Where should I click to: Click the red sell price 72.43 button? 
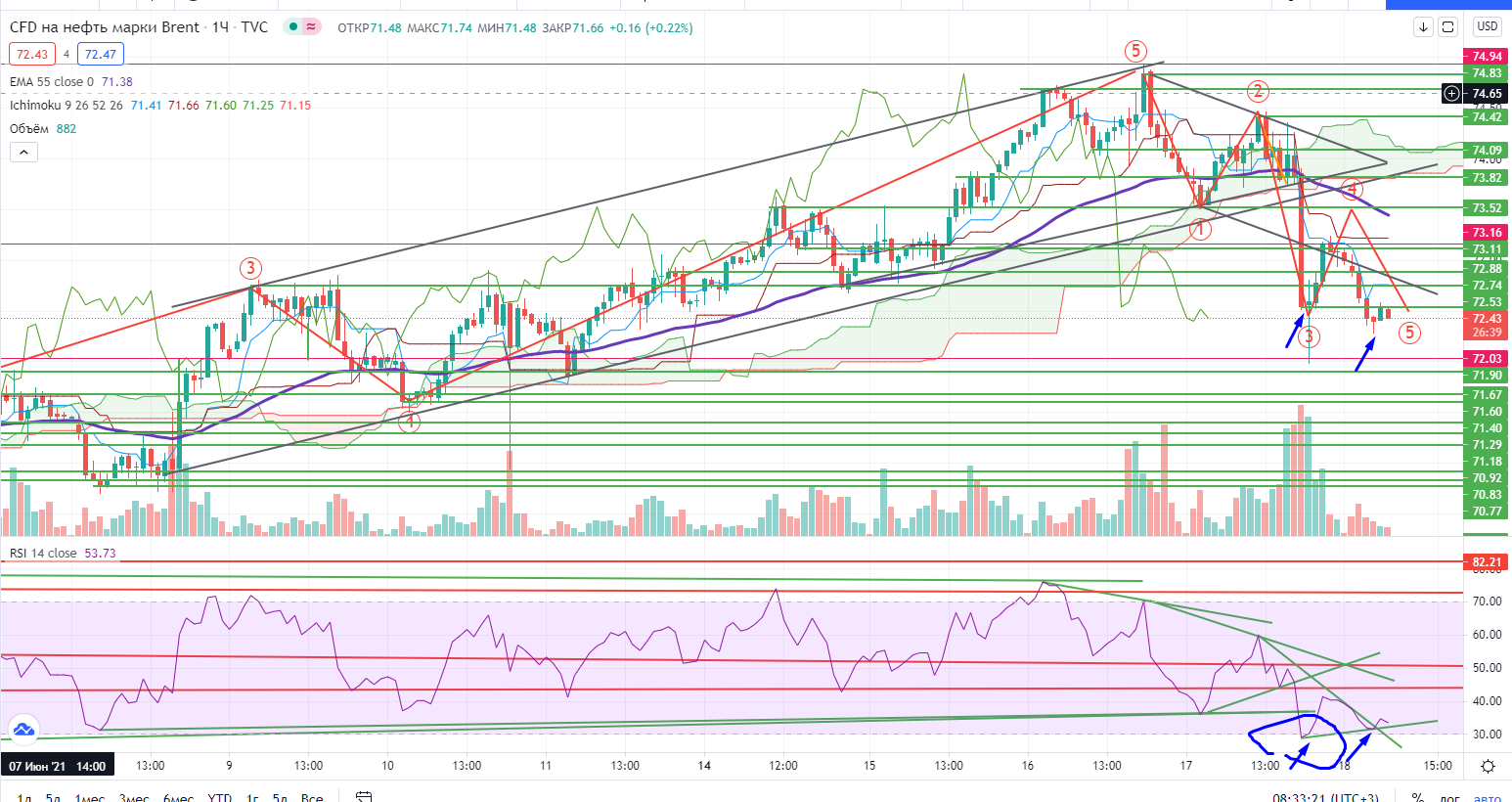(x=31, y=55)
